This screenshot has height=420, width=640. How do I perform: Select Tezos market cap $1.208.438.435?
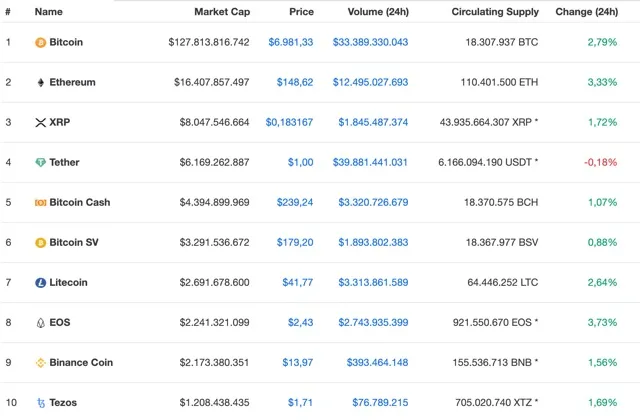tap(215, 402)
